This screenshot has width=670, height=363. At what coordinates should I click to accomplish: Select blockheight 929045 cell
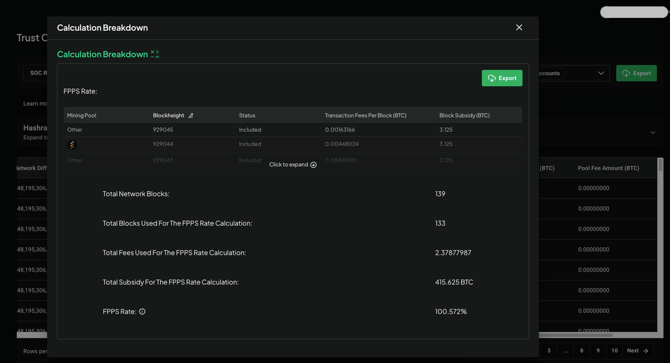(x=163, y=130)
